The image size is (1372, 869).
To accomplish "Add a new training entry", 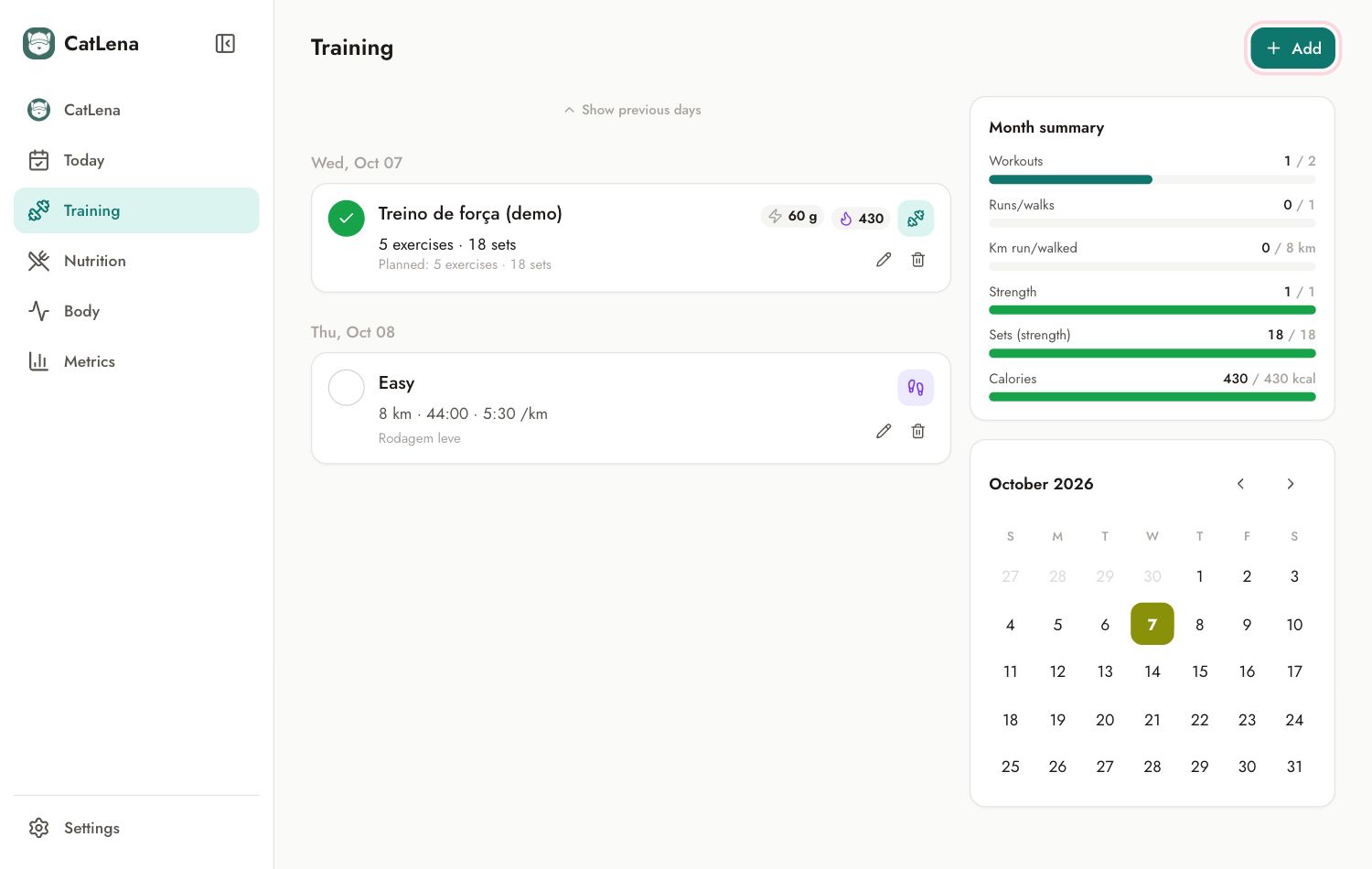I will click(1293, 48).
